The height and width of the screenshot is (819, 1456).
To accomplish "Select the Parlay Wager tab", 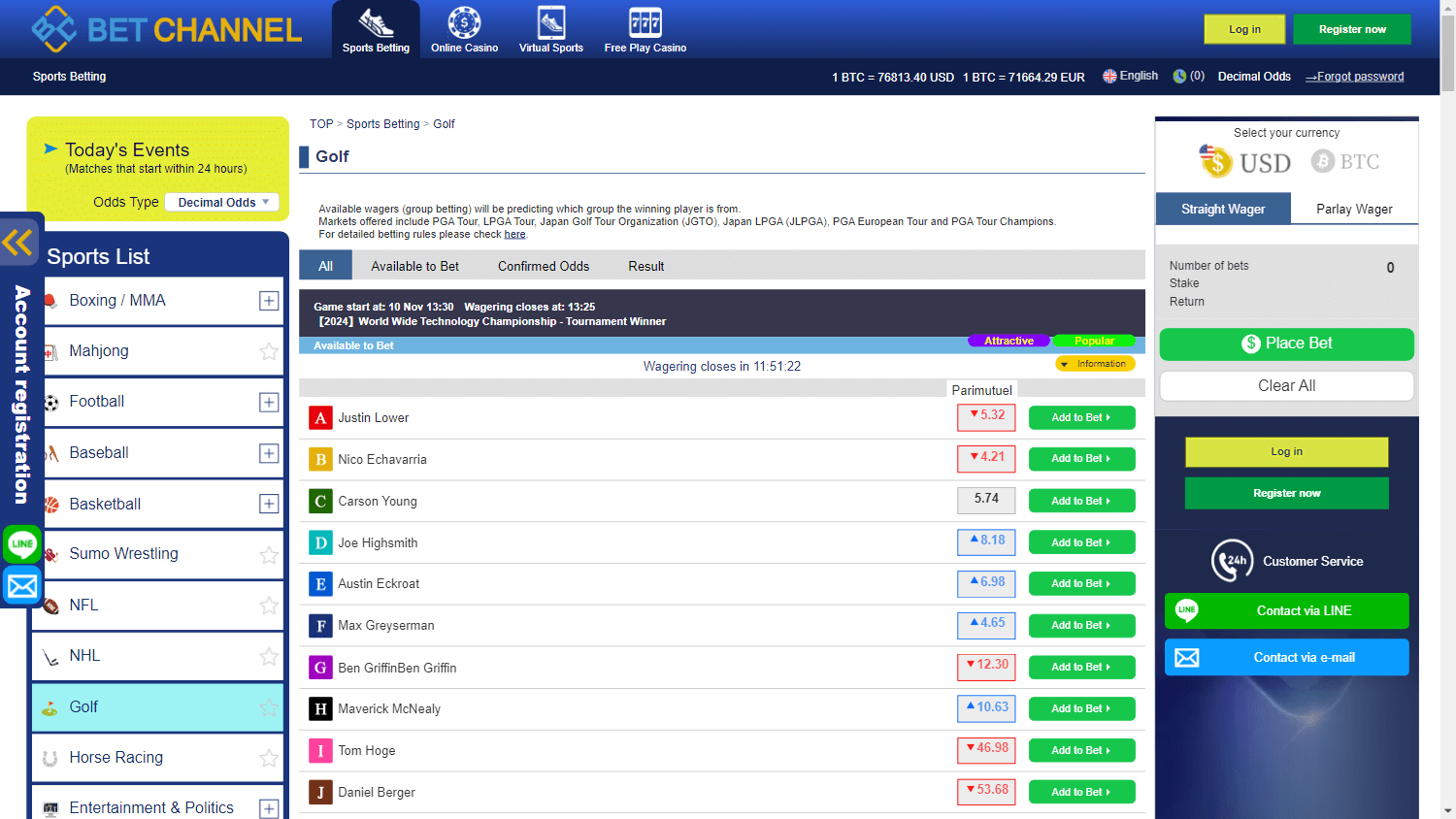I will [x=1354, y=209].
